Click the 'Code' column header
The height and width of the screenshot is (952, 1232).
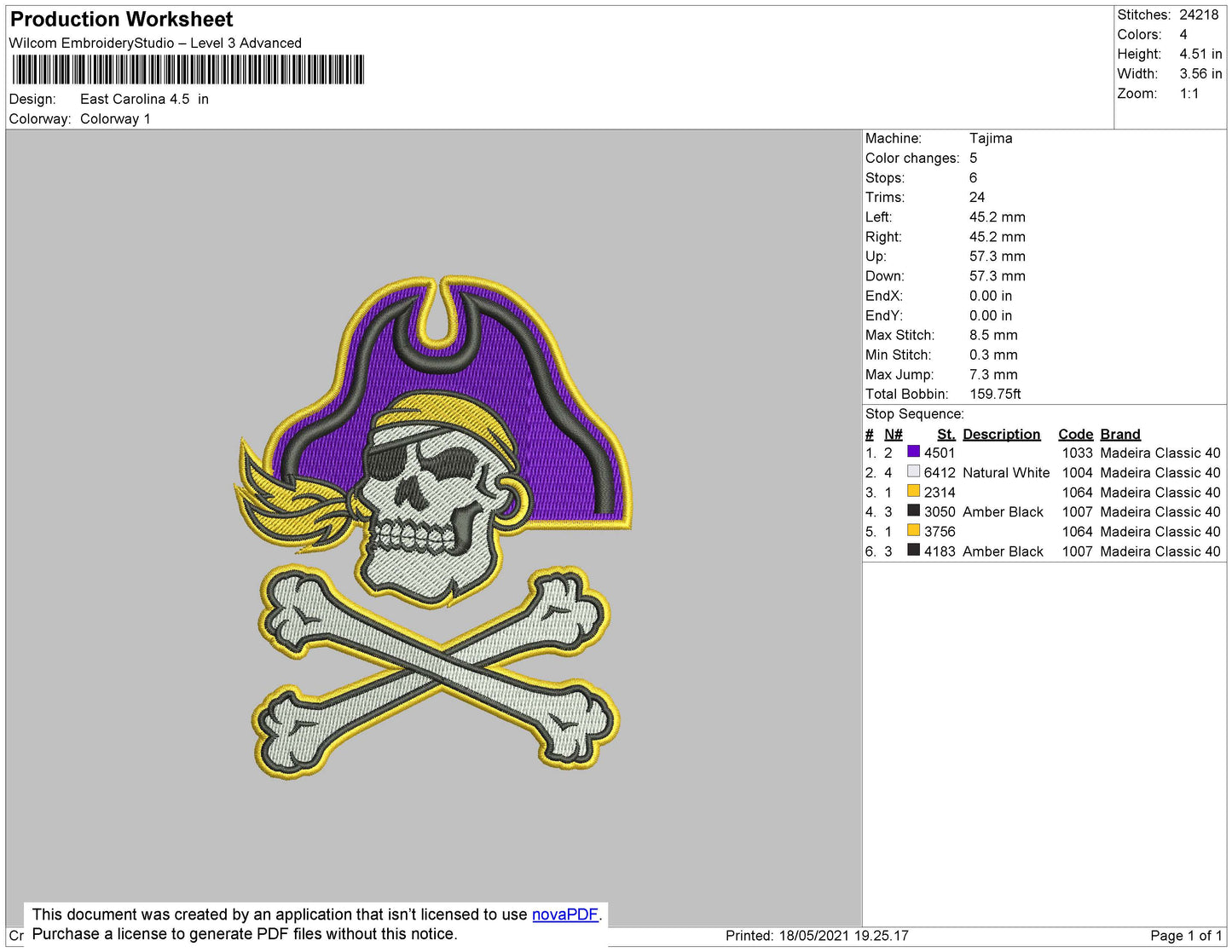pos(1075,435)
